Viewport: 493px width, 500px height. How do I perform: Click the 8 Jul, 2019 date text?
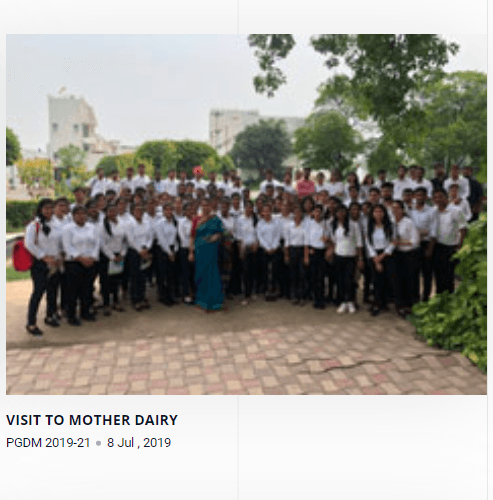(x=139, y=443)
